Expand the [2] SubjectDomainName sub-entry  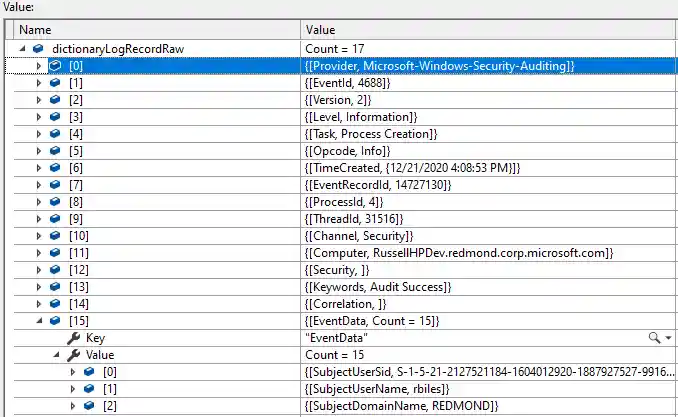(71, 406)
